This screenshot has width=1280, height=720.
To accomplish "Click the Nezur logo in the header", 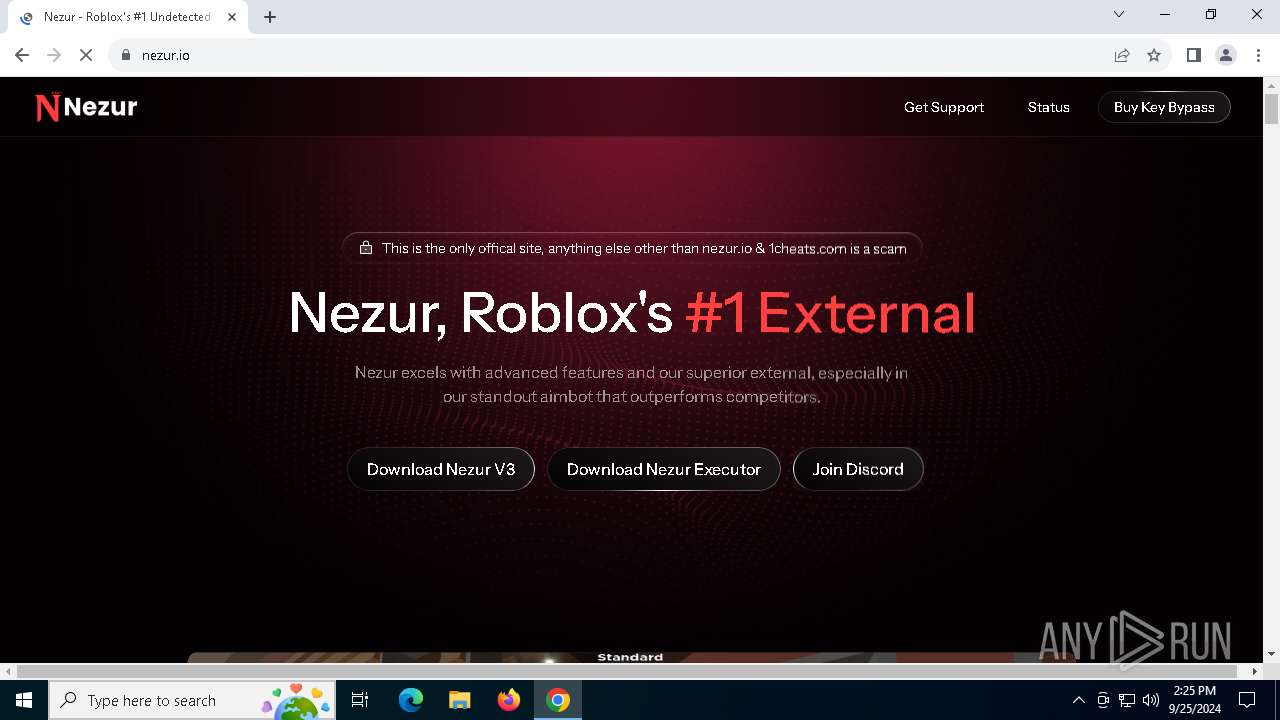I will (x=86, y=107).
